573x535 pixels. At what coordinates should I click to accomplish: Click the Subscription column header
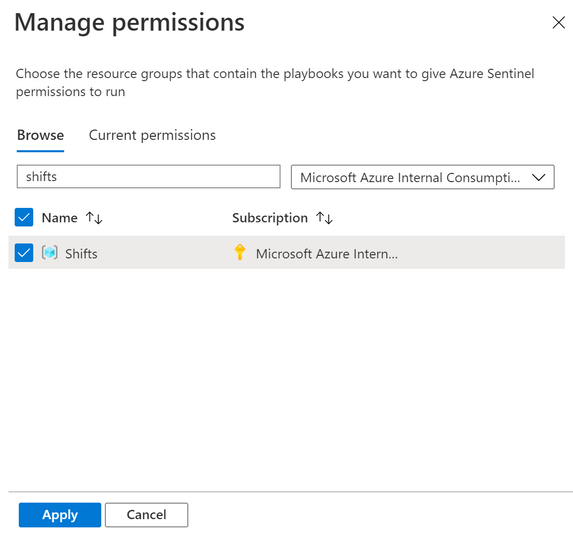pos(270,218)
